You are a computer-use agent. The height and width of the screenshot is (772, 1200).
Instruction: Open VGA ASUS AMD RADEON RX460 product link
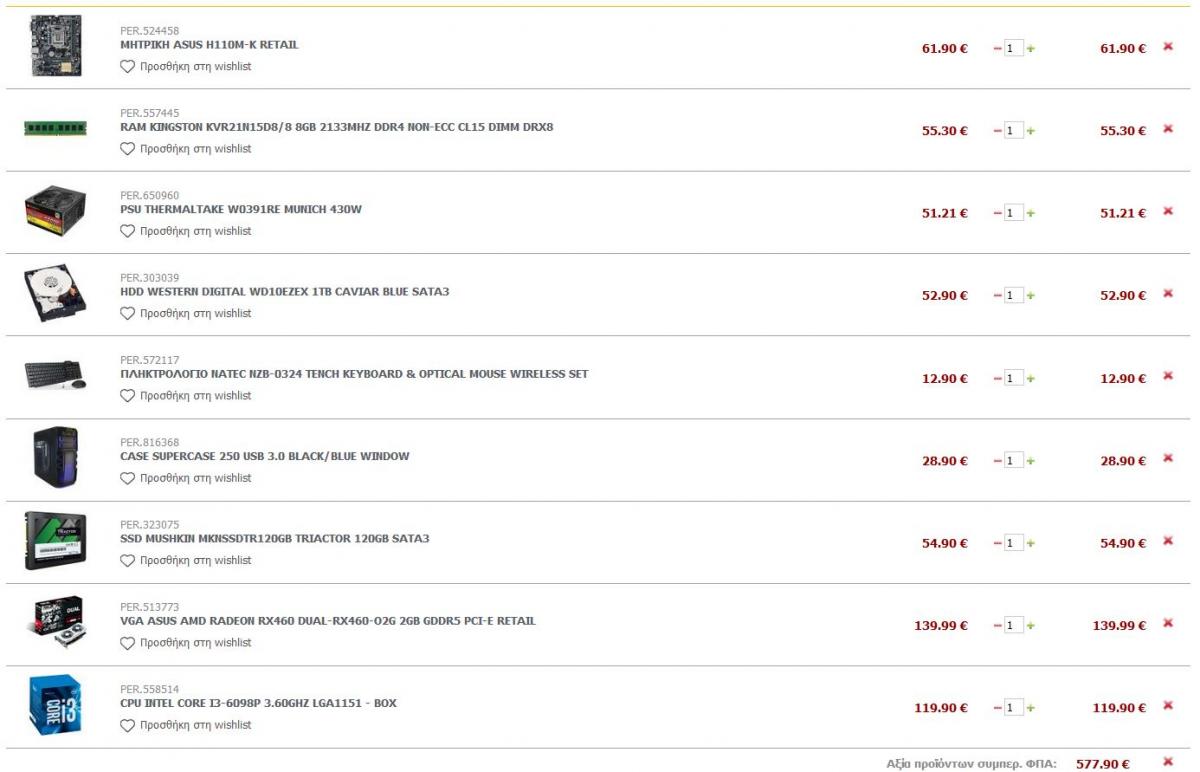click(328, 621)
